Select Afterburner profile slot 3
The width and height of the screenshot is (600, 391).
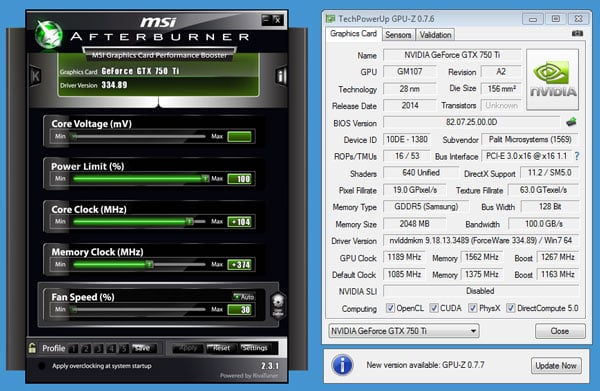[x=99, y=348]
